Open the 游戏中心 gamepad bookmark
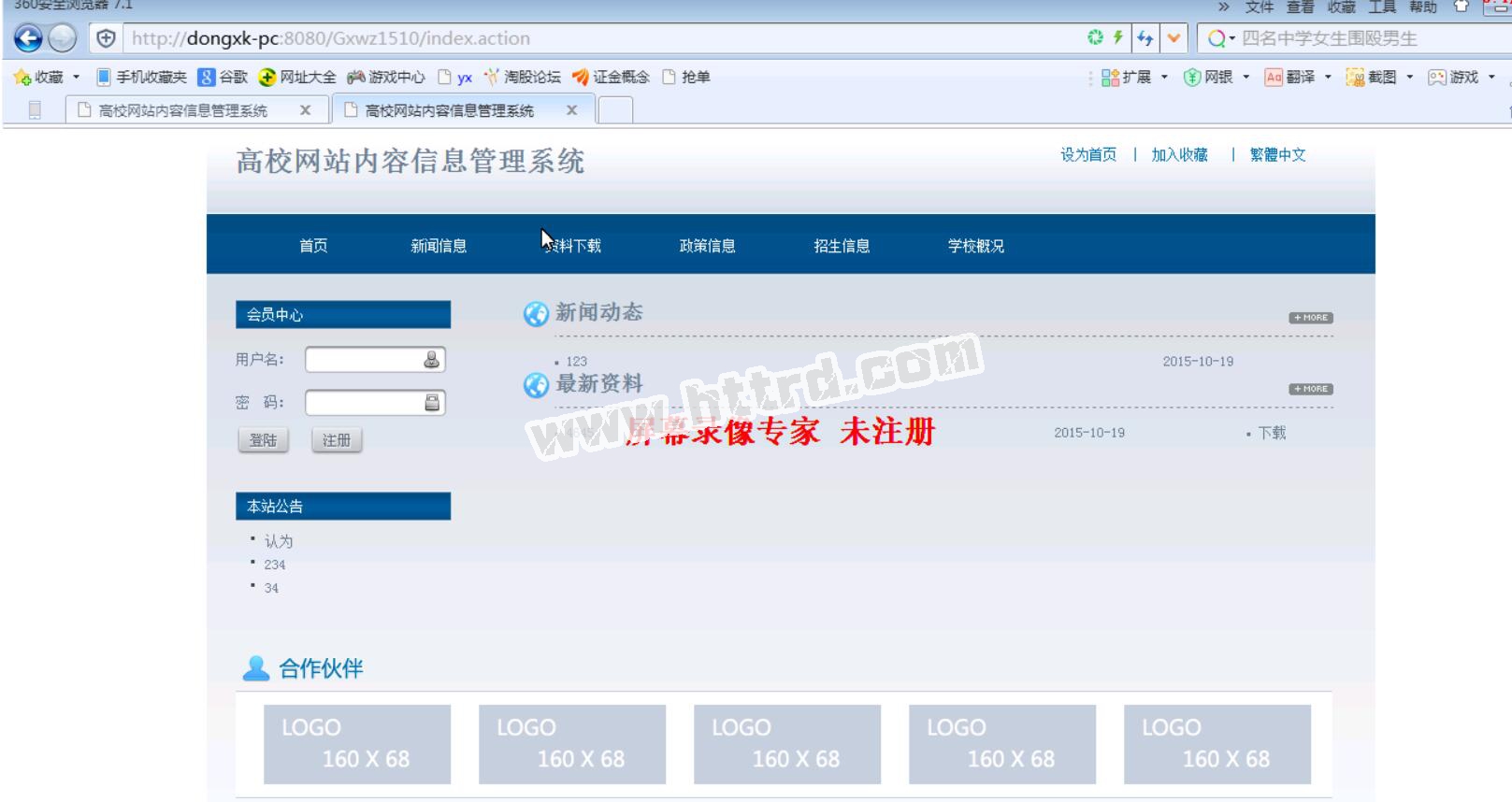 point(385,77)
